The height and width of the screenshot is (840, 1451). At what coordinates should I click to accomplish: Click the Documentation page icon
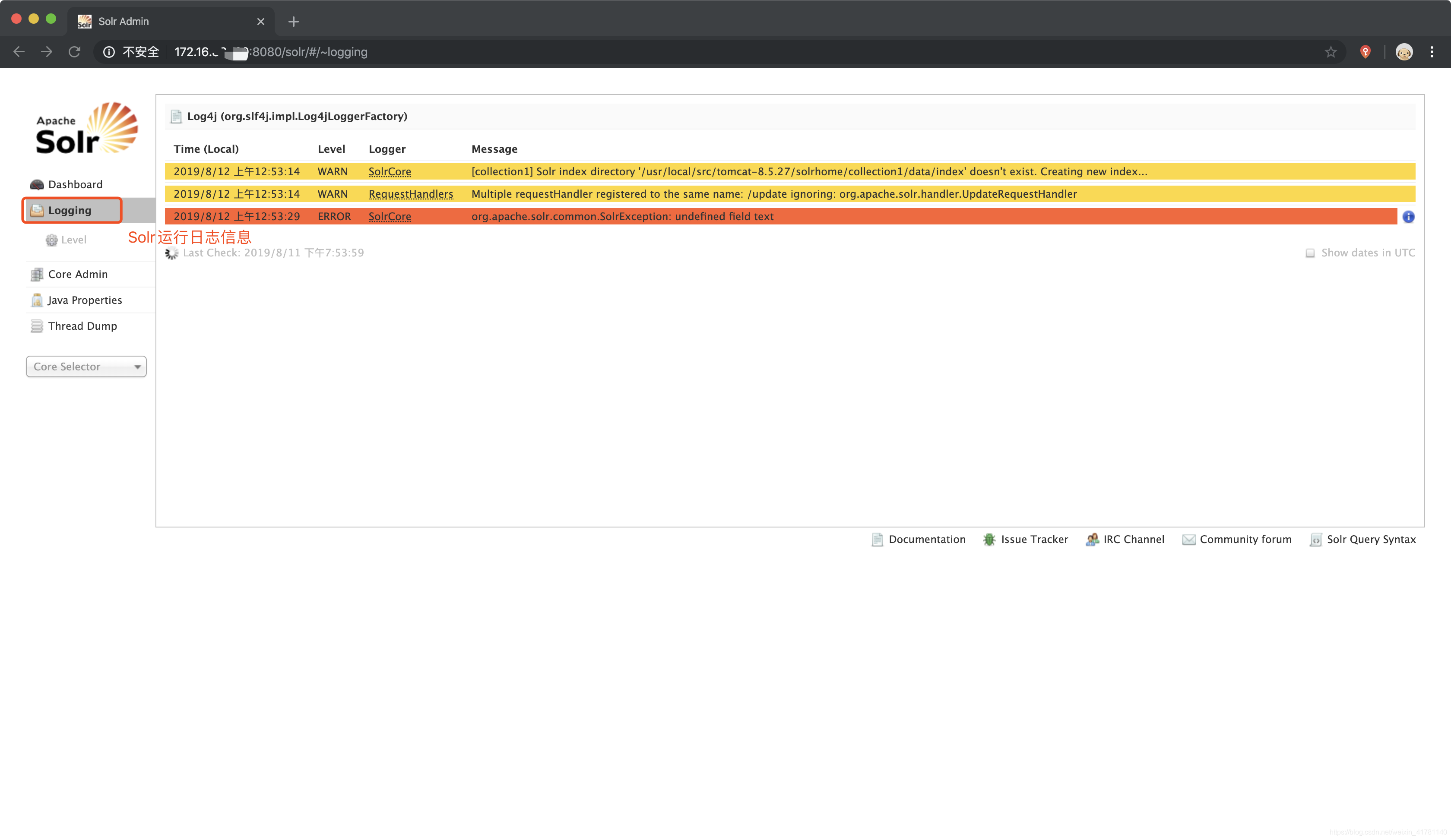(x=877, y=540)
